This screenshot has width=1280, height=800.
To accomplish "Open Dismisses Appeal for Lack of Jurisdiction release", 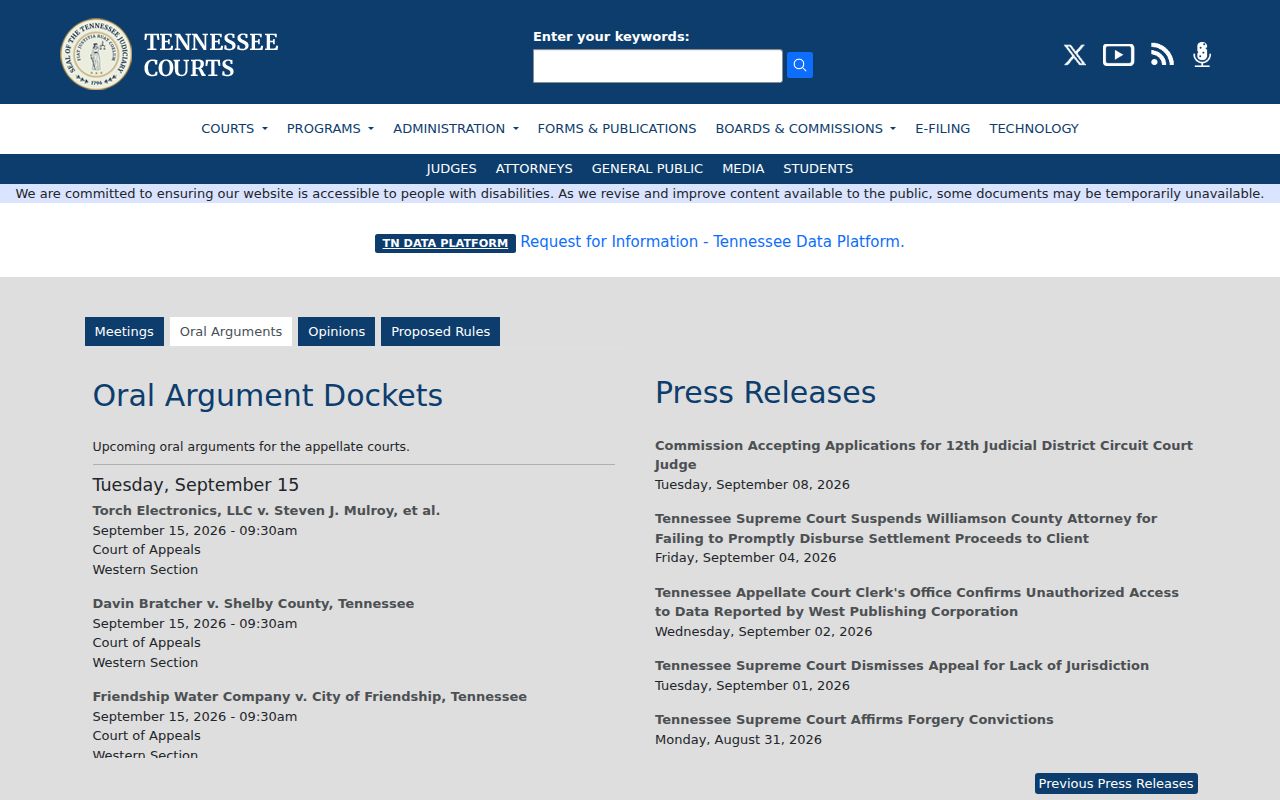I will point(902,665).
